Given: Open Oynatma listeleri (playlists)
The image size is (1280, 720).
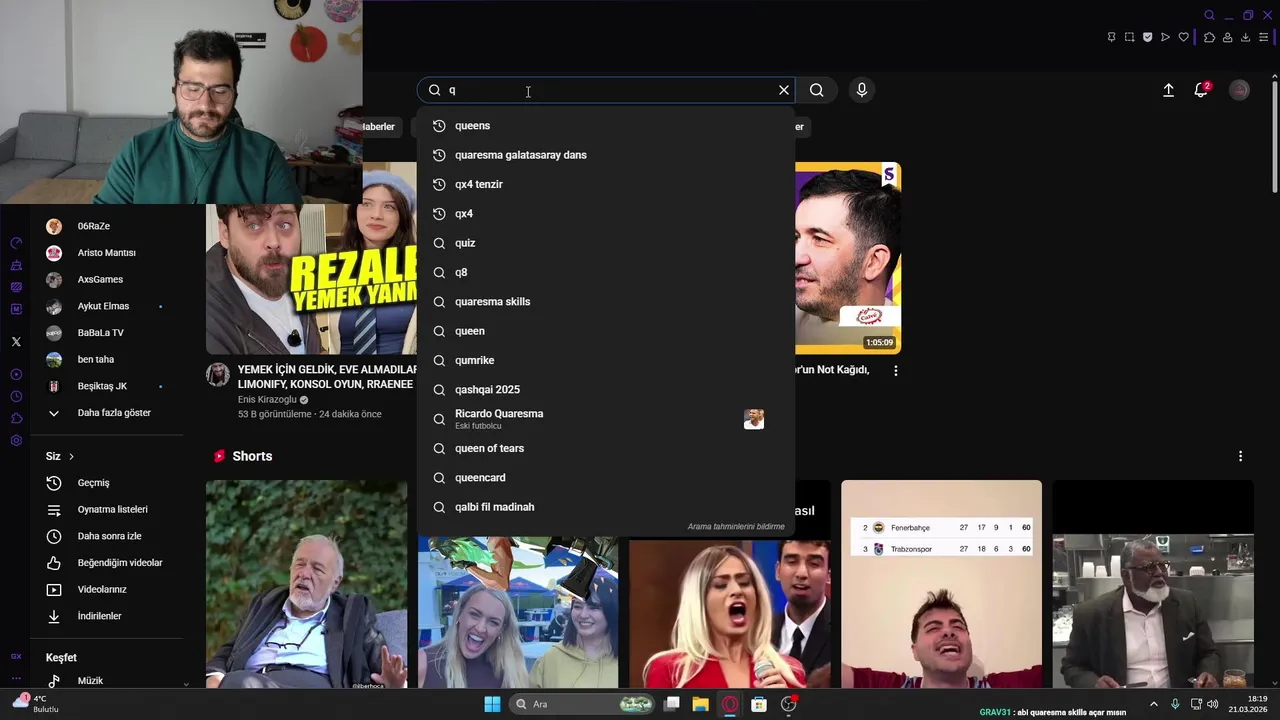Looking at the screenshot, I should coord(112,510).
